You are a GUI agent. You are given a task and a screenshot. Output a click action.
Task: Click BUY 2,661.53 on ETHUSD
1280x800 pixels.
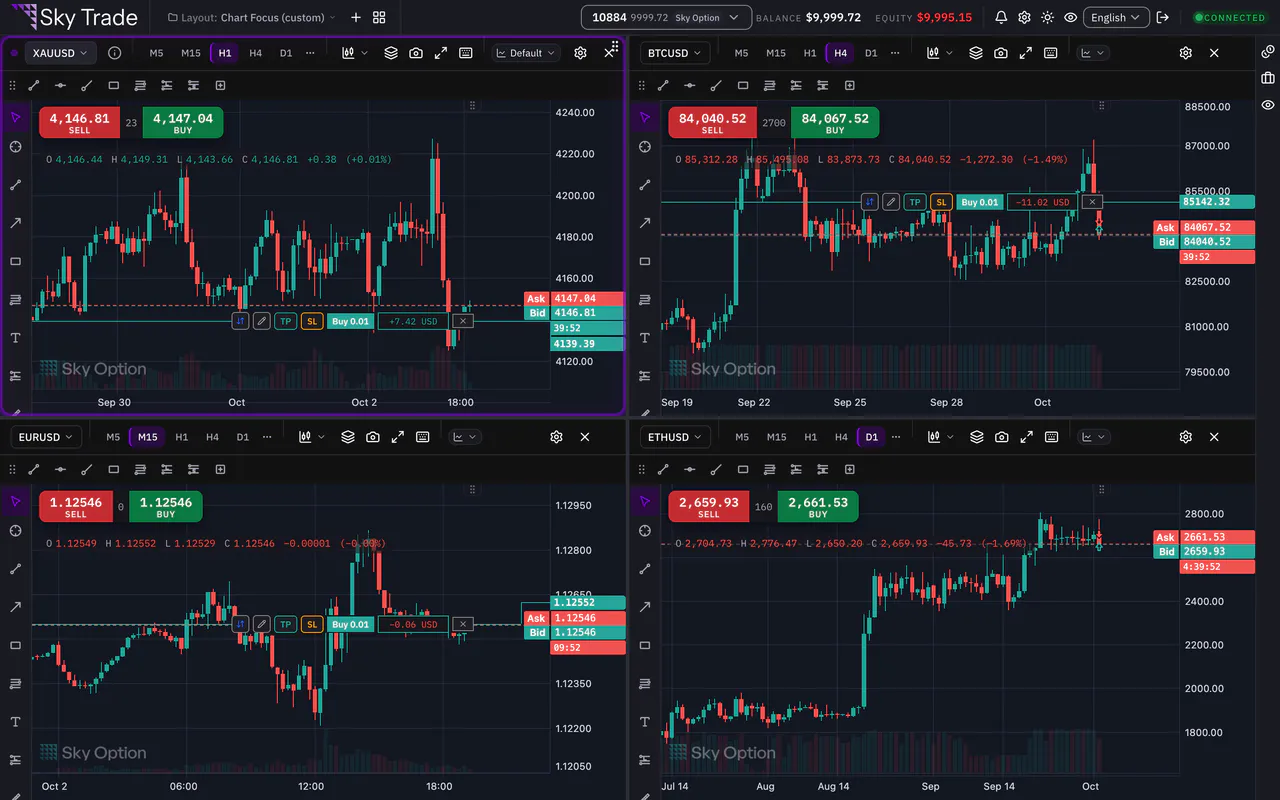818,507
